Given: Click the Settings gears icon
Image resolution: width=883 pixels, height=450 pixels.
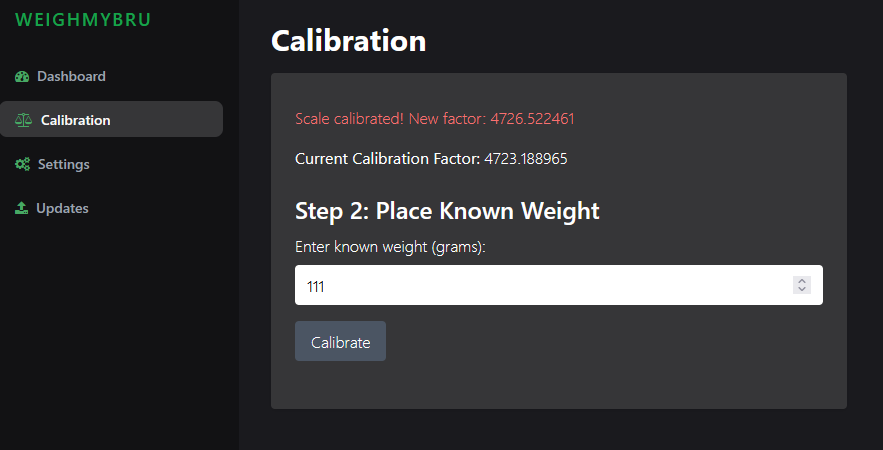Looking at the screenshot, I should tap(22, 164).
